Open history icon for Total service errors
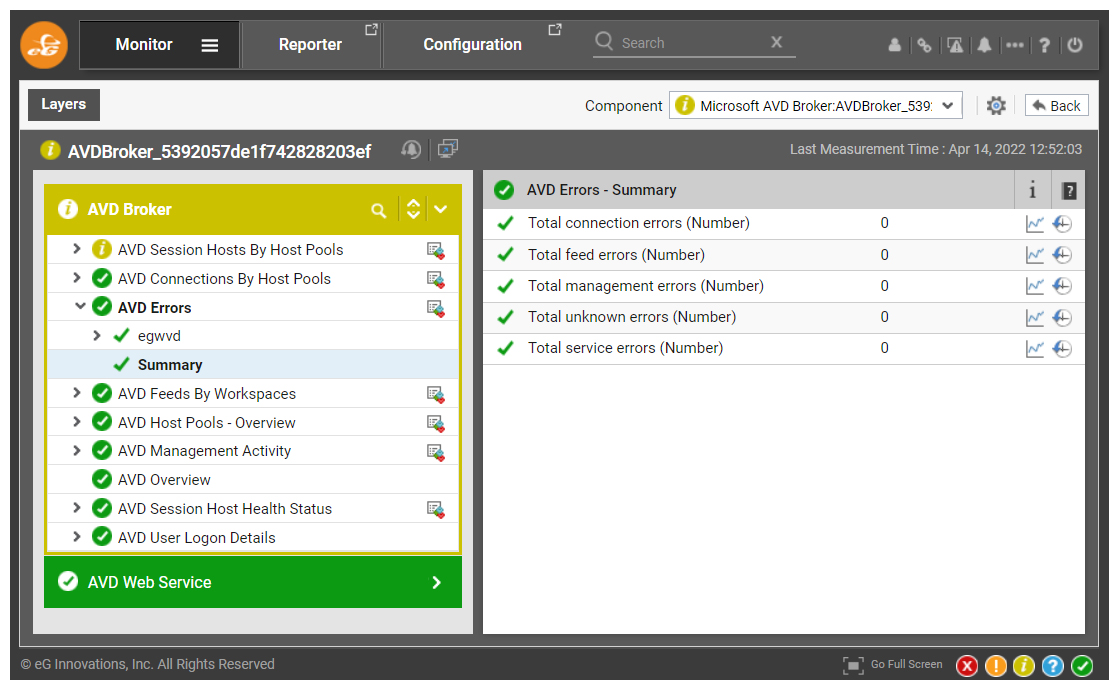 pyautogui.click(x=1063, y=349)
